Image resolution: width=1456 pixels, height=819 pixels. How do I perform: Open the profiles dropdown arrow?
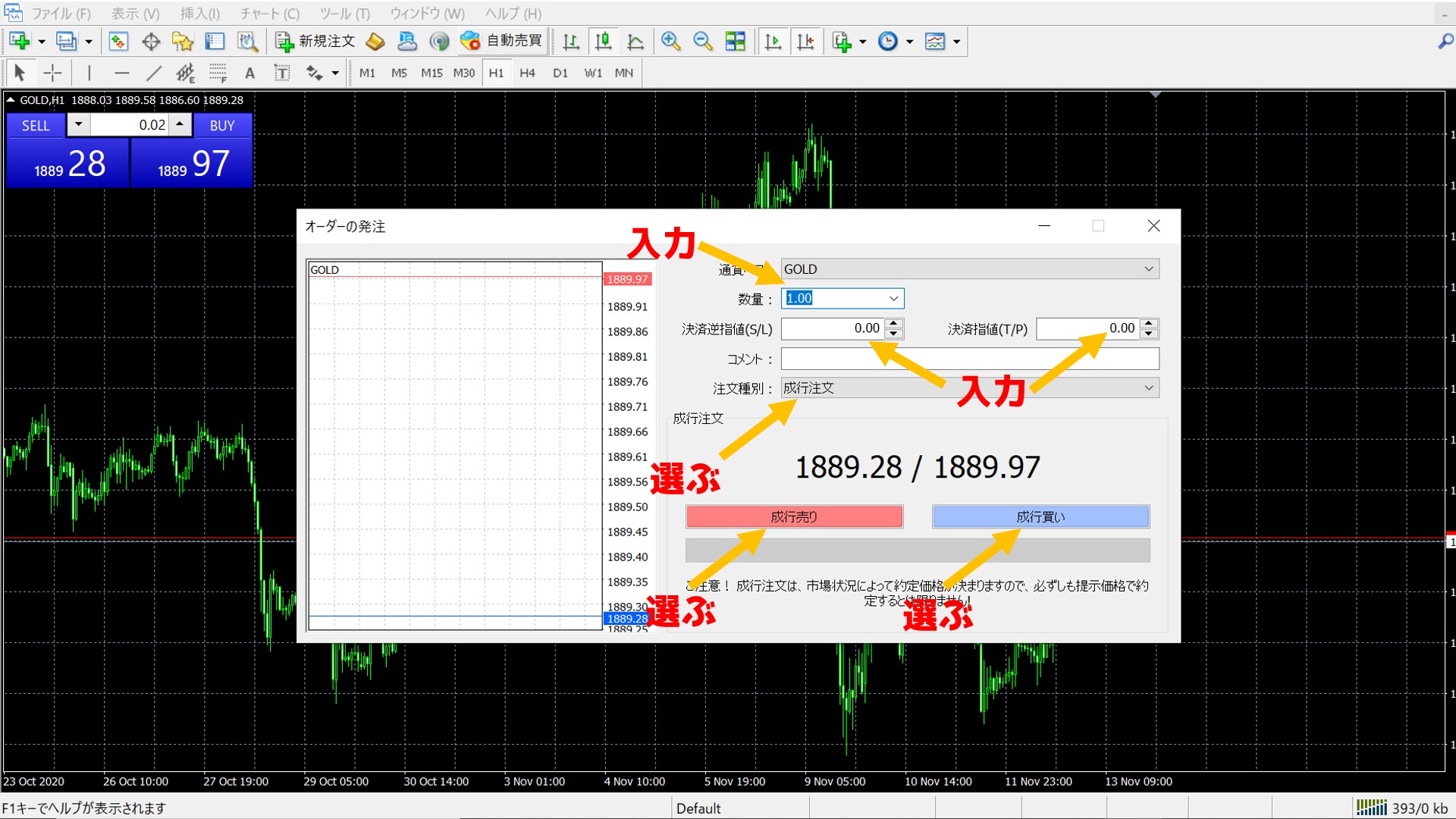[x=89, y=42]
